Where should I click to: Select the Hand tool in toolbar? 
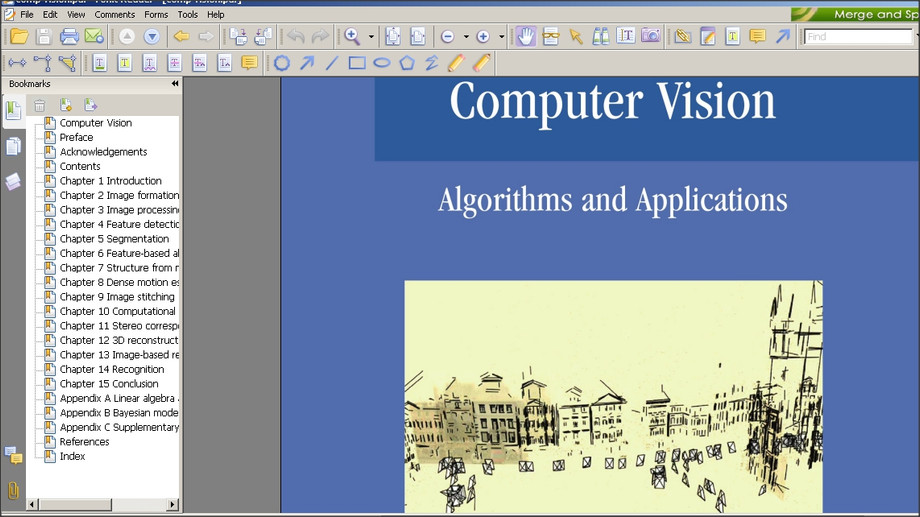(526, 36)
